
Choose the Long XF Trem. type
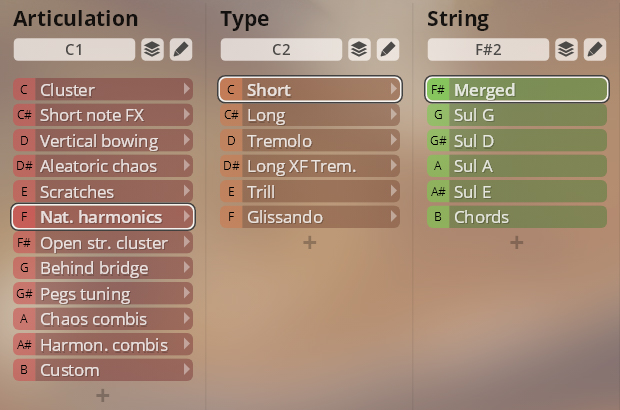[310, 166]
